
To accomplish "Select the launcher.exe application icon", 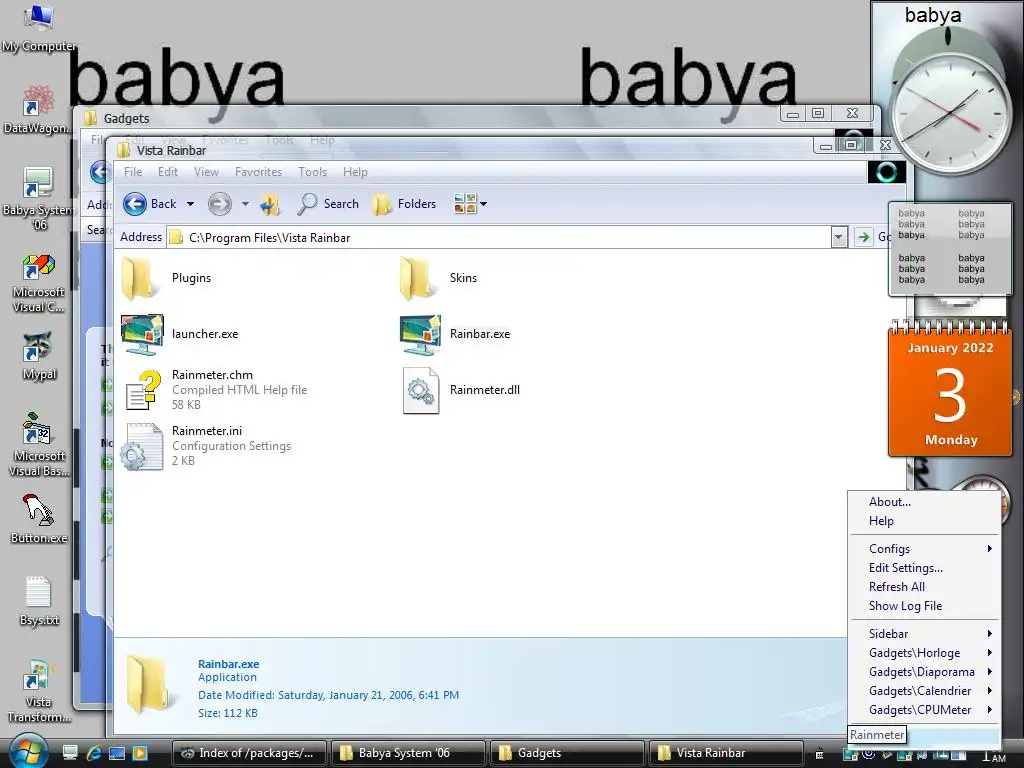I will point(142,334).
